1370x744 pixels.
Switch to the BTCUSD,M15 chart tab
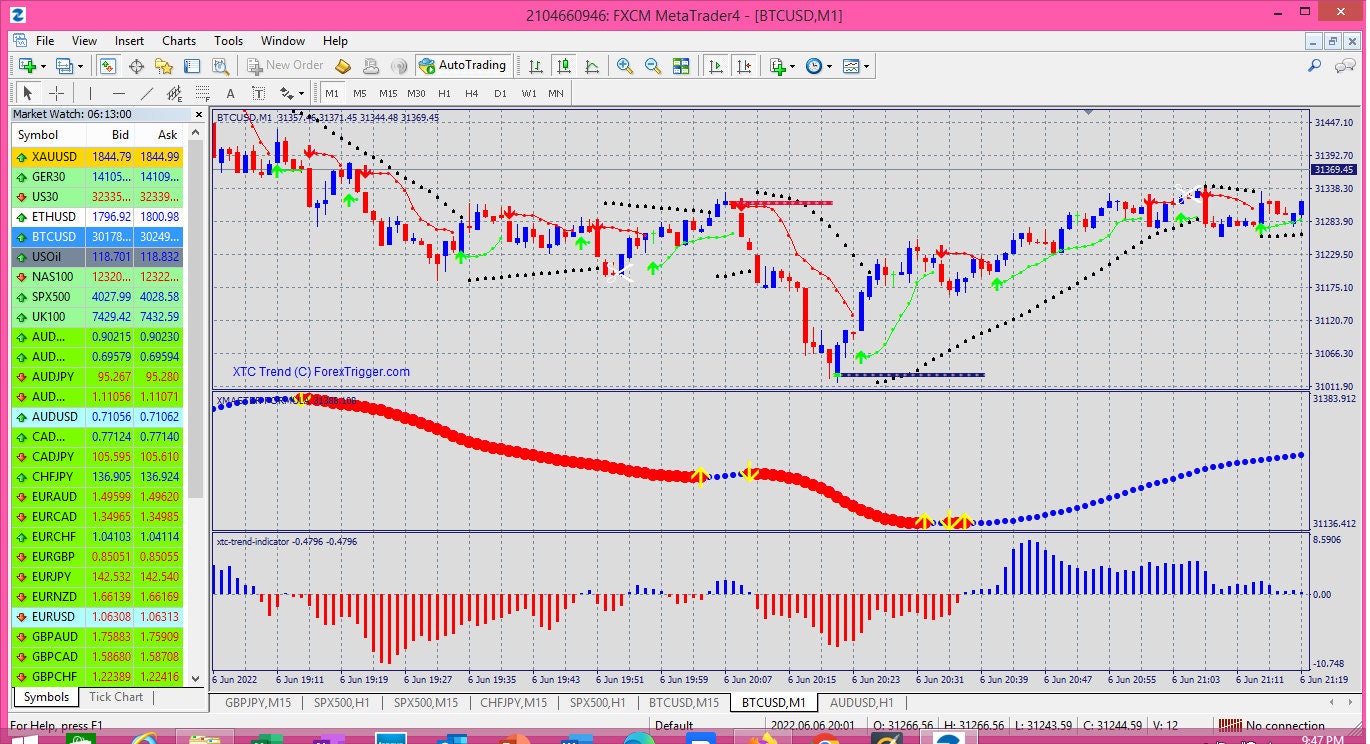click(x=683, y=703)
